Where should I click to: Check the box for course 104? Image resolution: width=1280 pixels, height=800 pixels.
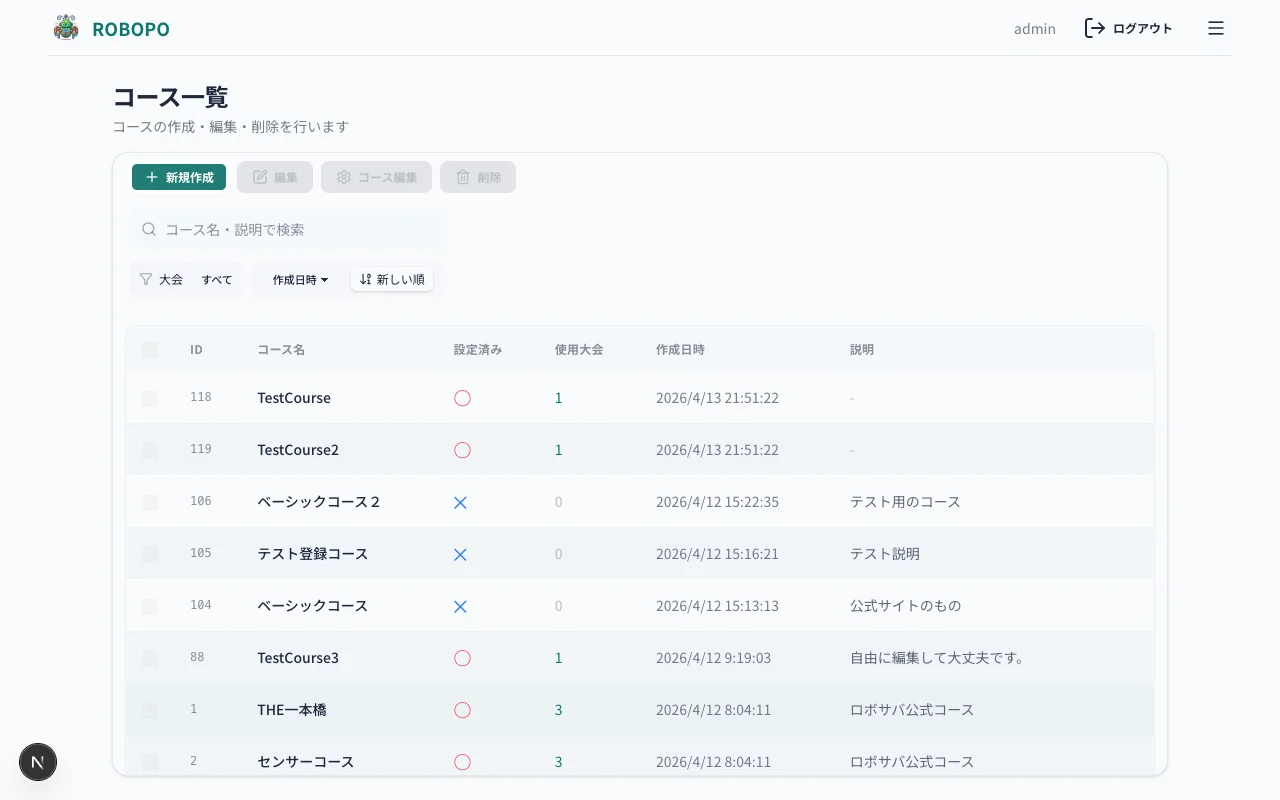click(x=150, y=606)
